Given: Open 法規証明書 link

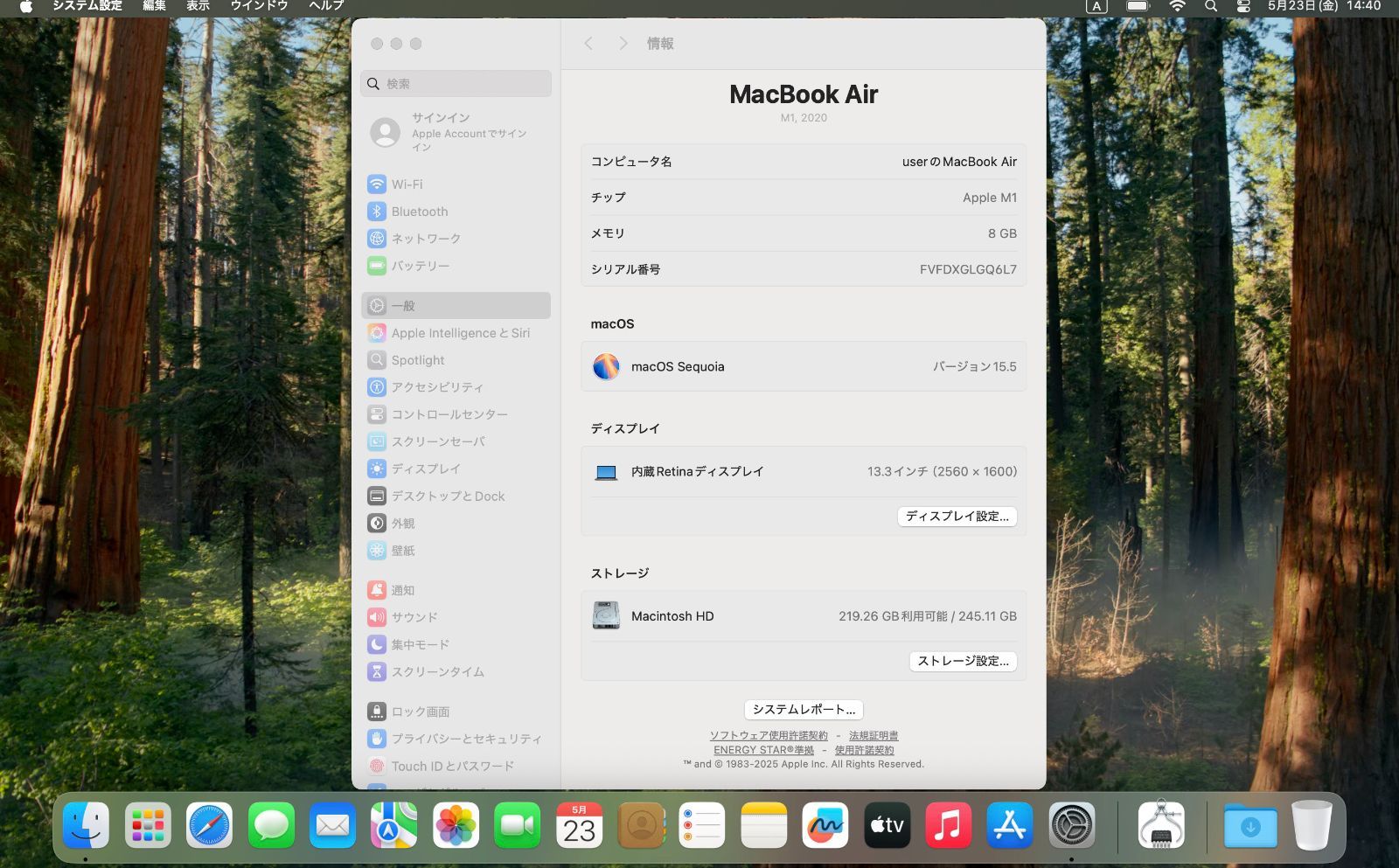Looking at the screenshot, I should pyautogui.click(x=874, y=736).
